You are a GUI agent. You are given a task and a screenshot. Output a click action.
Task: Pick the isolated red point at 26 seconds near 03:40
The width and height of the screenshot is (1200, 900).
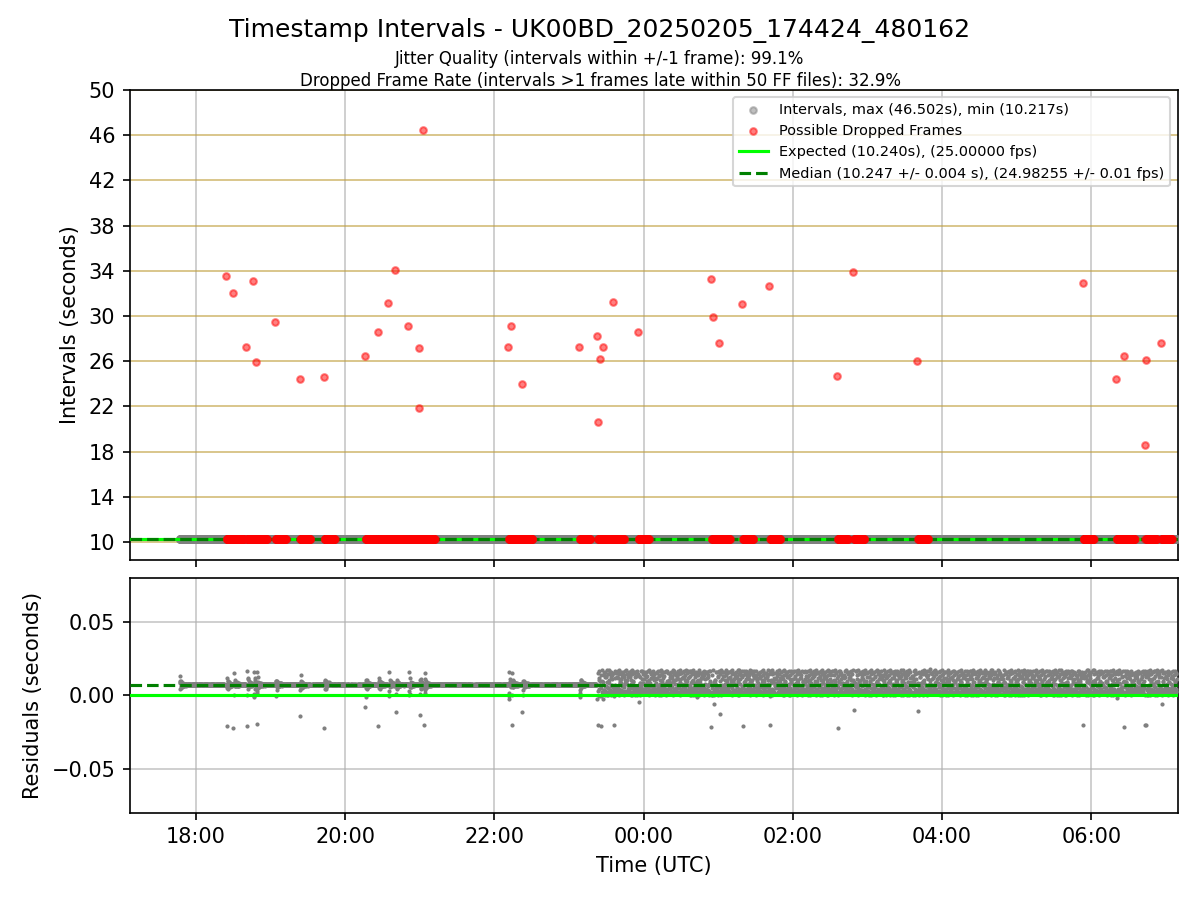click(x=917, y=361)
